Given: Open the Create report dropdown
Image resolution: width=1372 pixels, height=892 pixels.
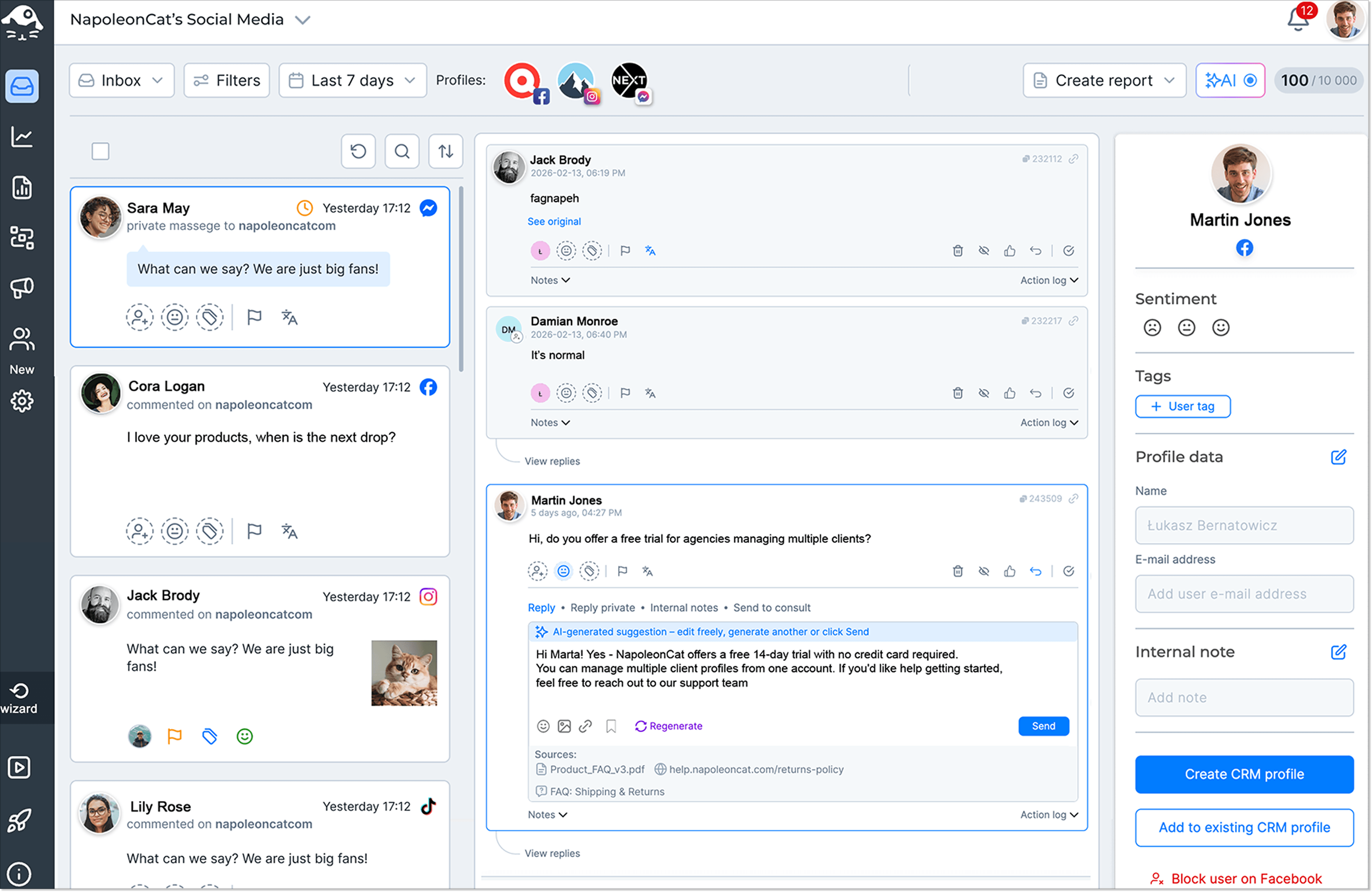Looking at the screenshot, I should click(1104, 80).
